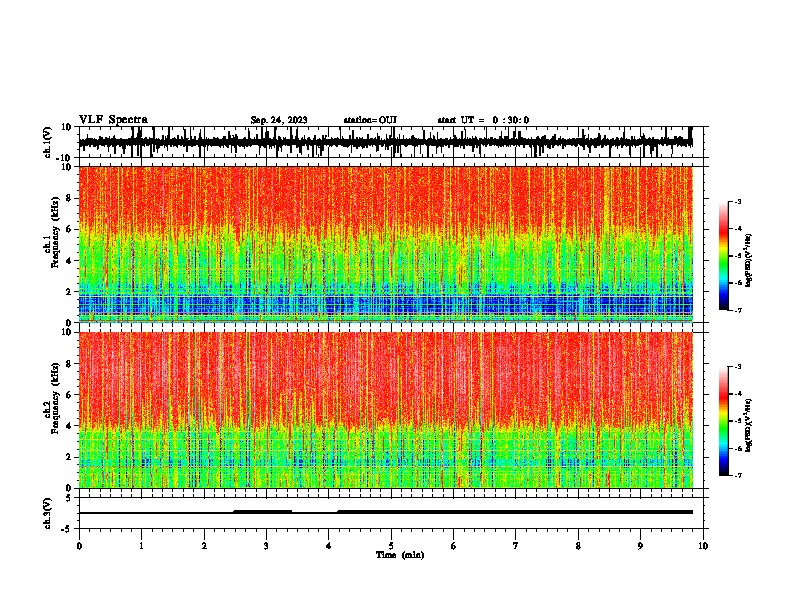
Task: Click time axis tick label "7"
Action: click(x=516, y=546)
